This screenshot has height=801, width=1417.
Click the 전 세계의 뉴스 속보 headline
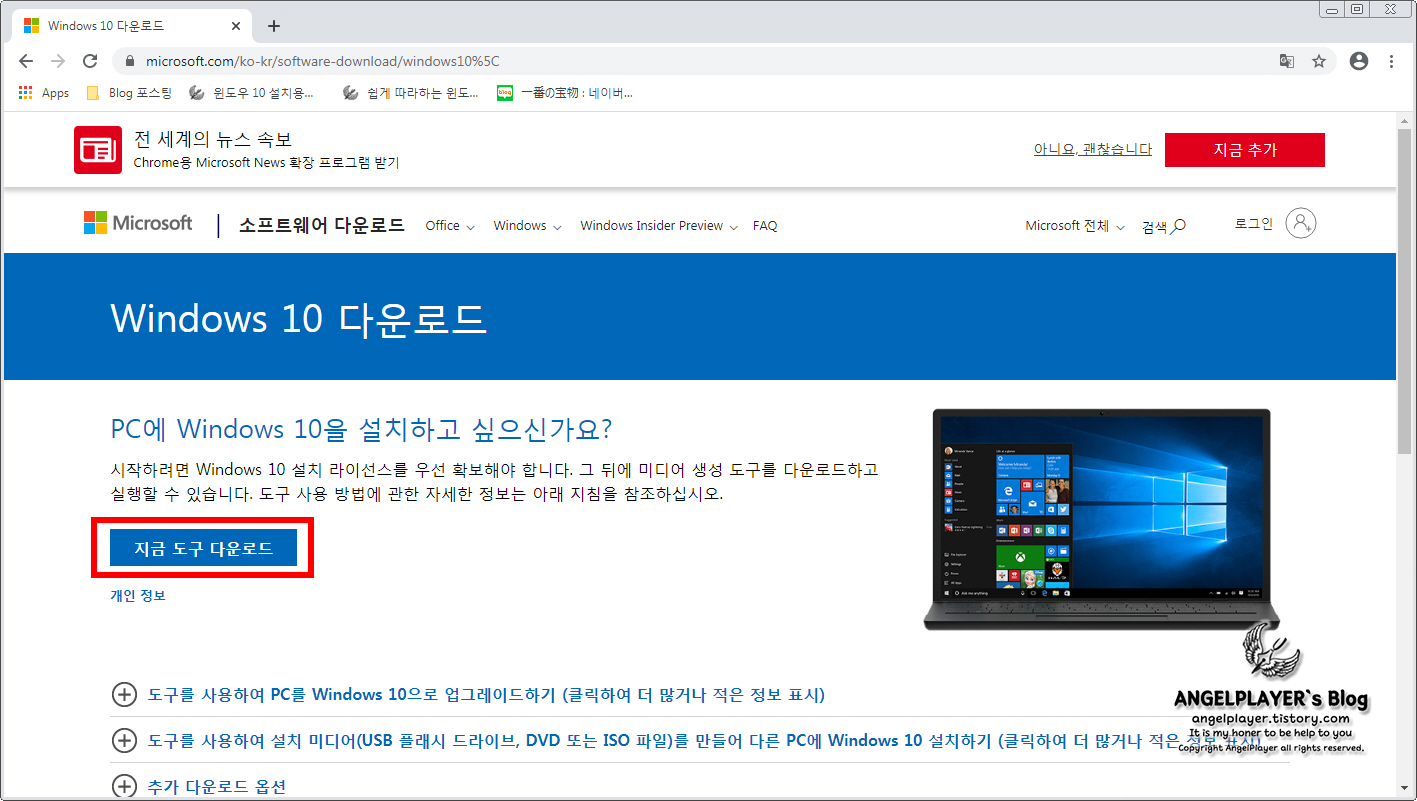click(x=213, y=139)
